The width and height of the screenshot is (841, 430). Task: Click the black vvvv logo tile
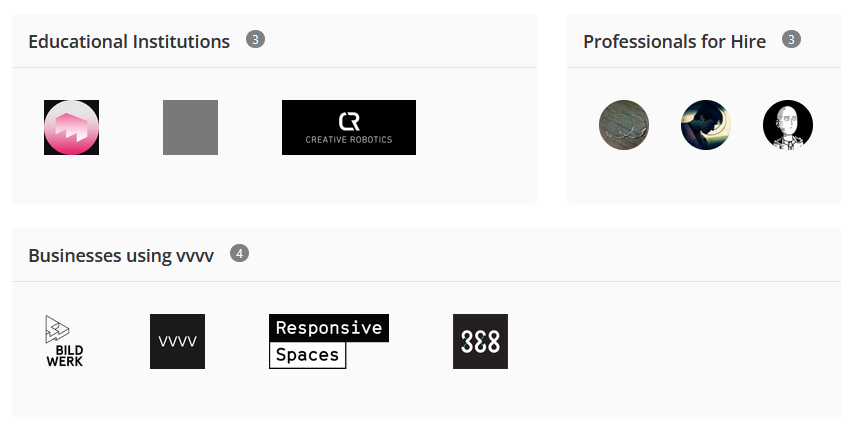pos(178,342)
